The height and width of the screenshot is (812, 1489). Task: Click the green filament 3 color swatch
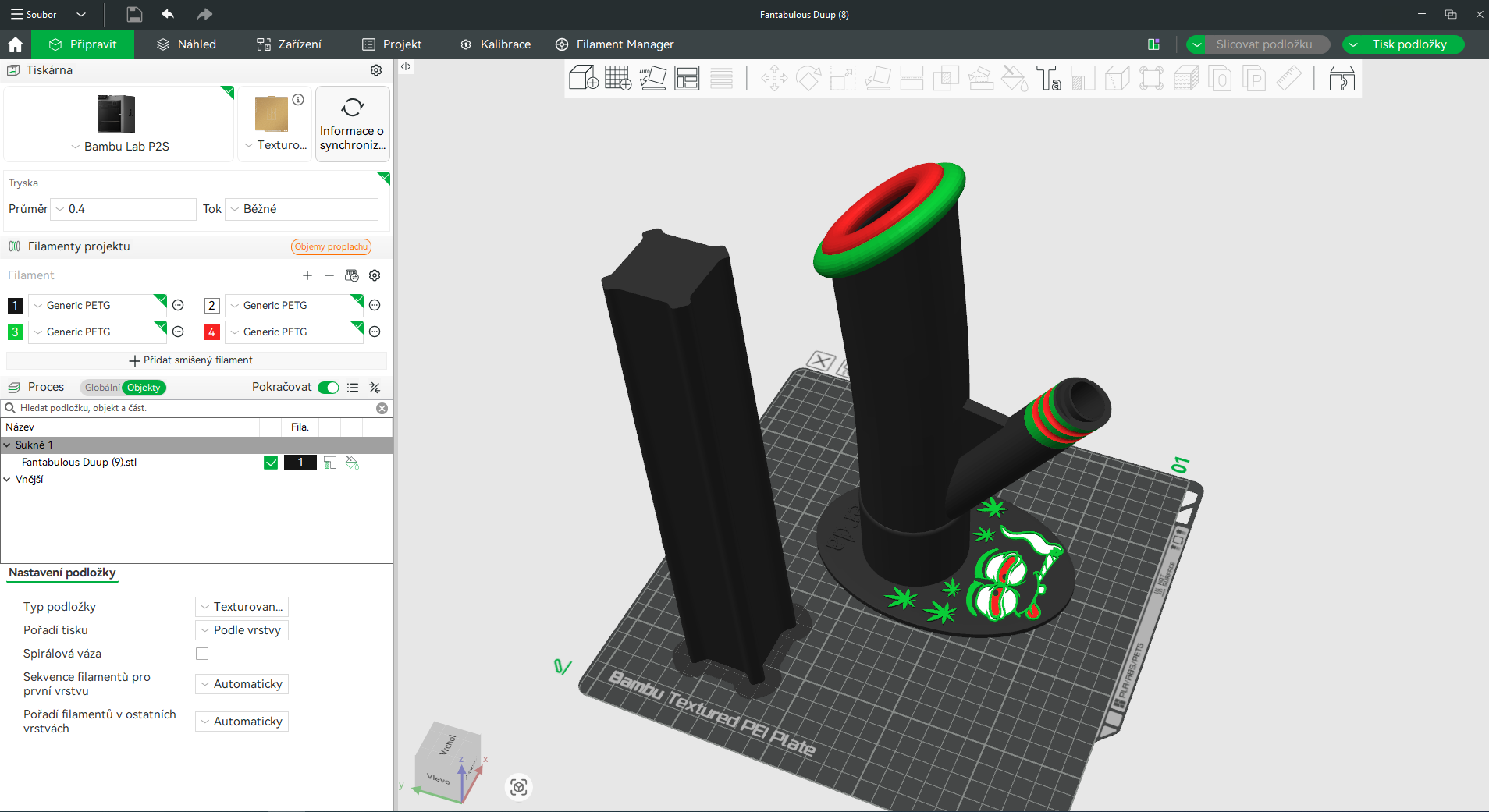pos(15,332)
